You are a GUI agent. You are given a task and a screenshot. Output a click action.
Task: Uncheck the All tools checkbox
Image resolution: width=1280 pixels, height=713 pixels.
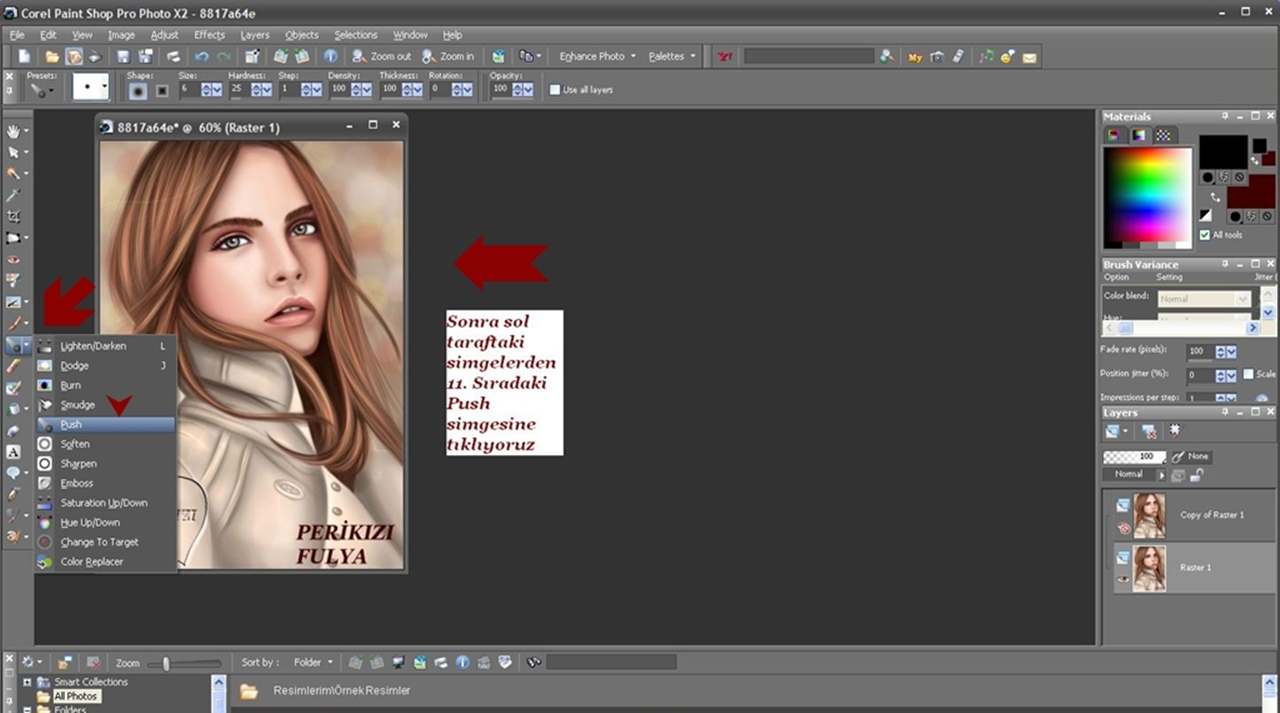click(x=1204, y=235)
